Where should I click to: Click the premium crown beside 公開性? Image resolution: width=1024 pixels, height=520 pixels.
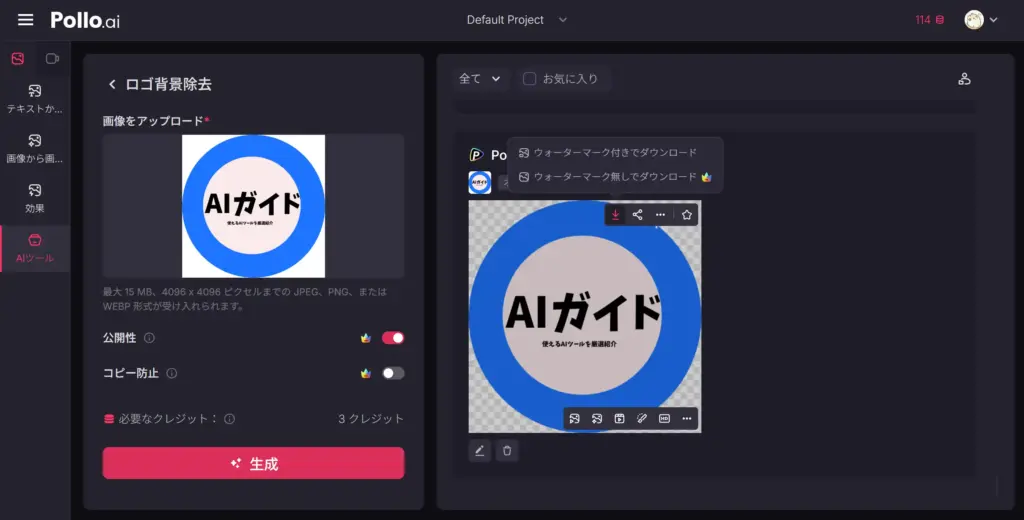366,338
